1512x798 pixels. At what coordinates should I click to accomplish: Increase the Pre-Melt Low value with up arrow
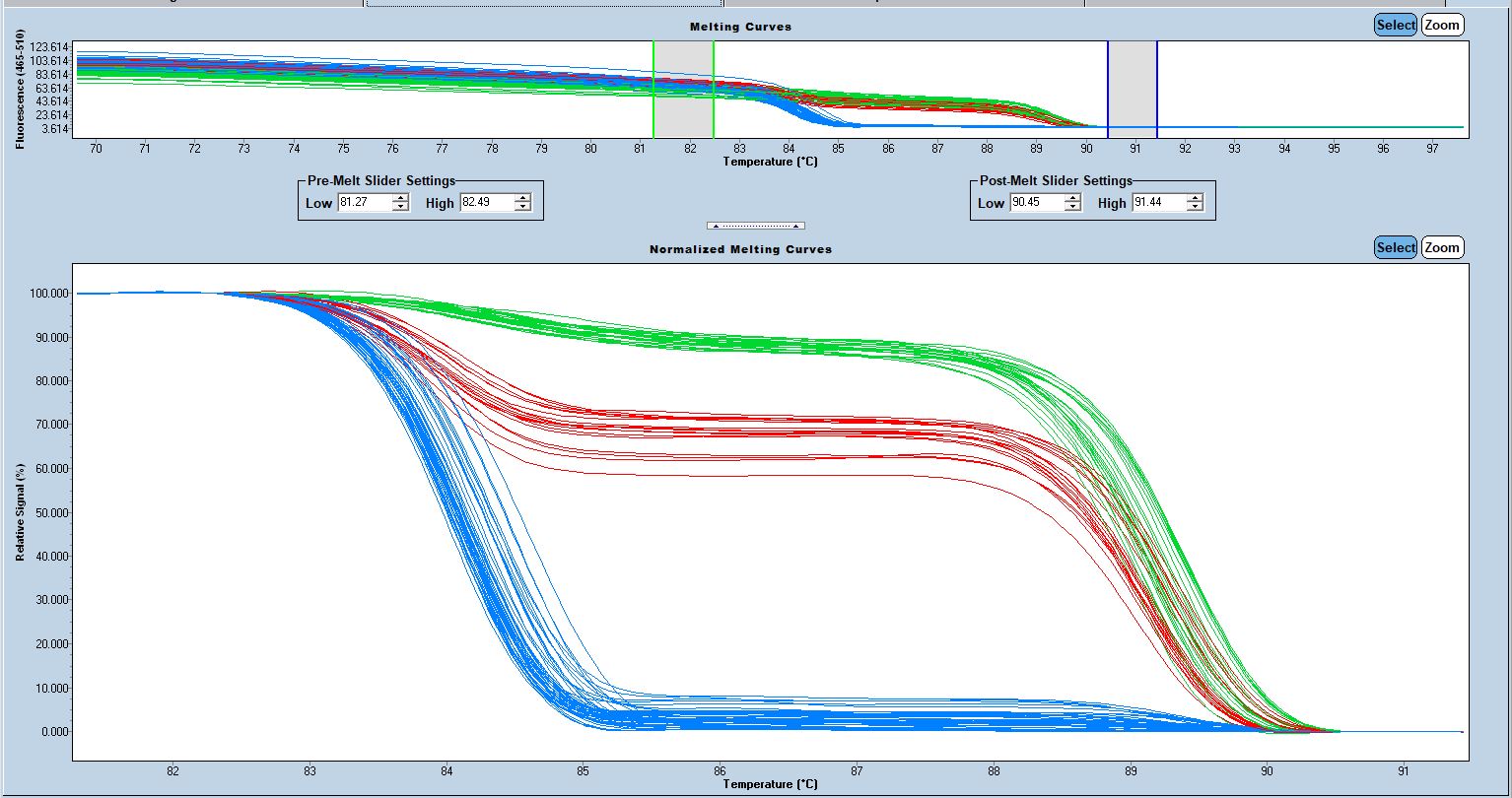click(400, 198)
